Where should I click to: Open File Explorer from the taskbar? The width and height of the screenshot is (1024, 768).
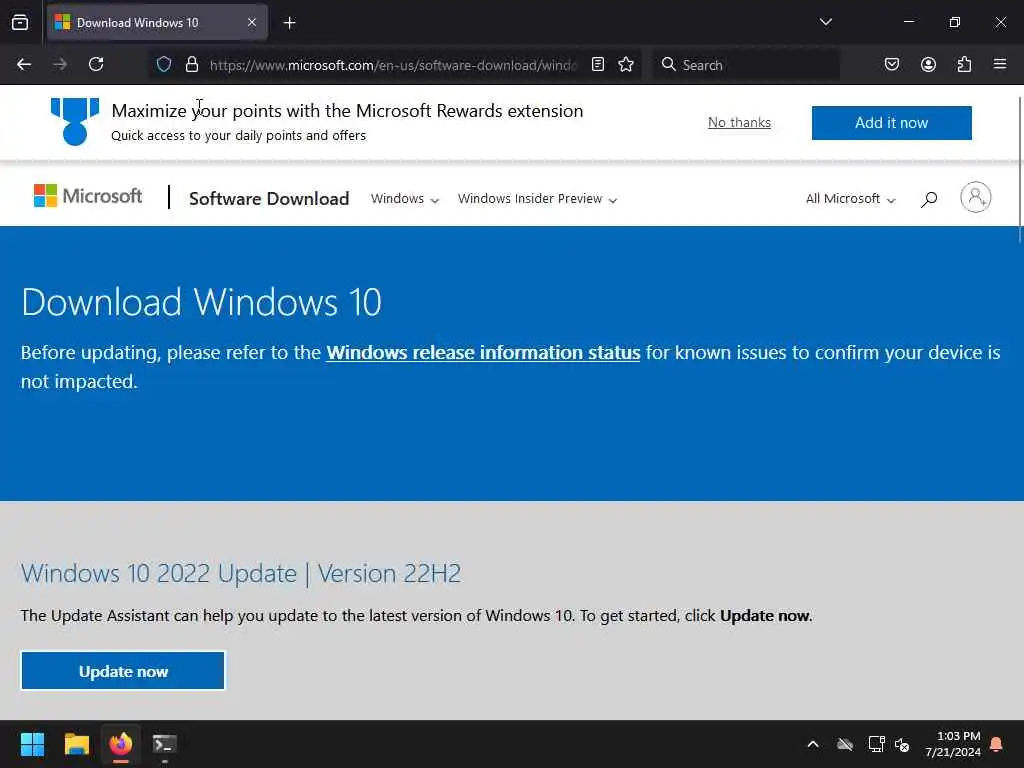point(76,744)
